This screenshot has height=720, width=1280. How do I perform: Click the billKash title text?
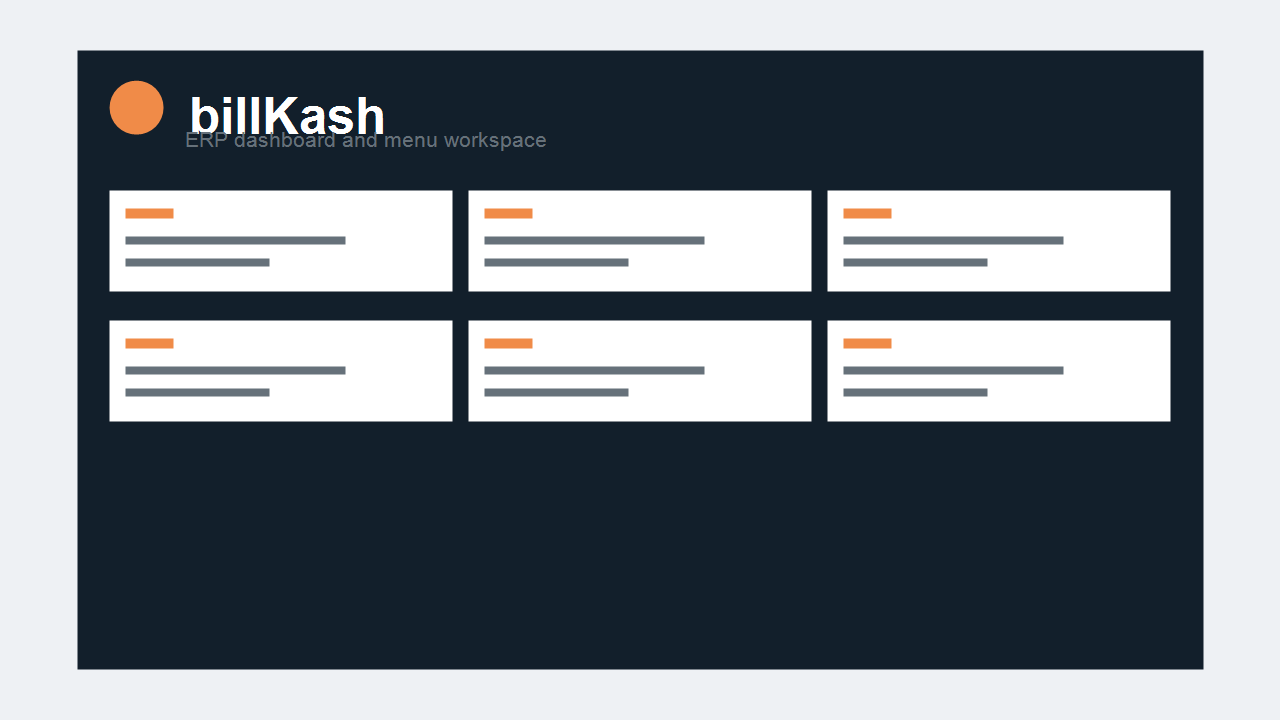point(287,116)
